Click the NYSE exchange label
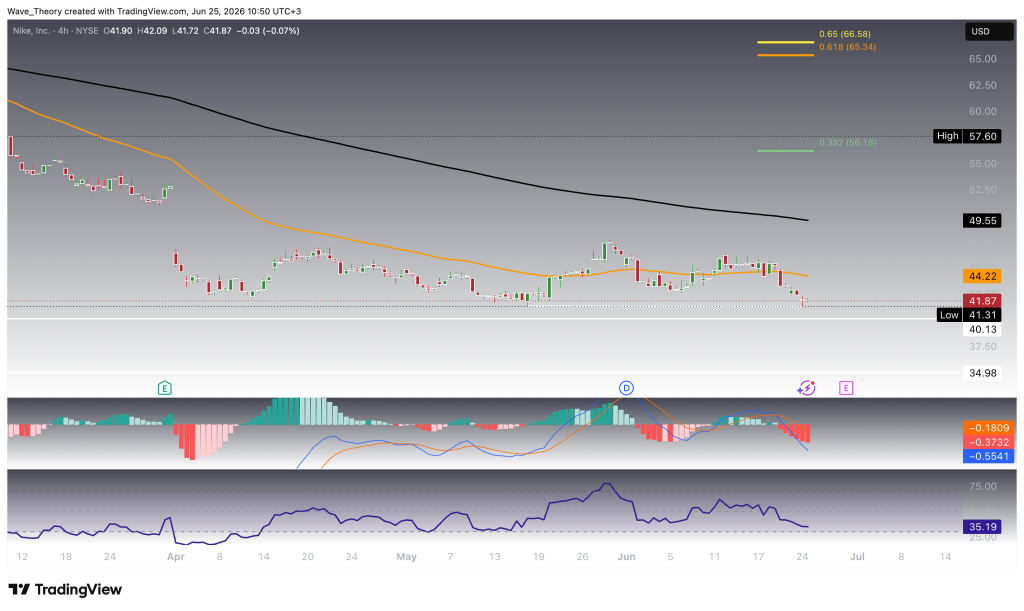1024x611 pixels. tap(87, 31)
